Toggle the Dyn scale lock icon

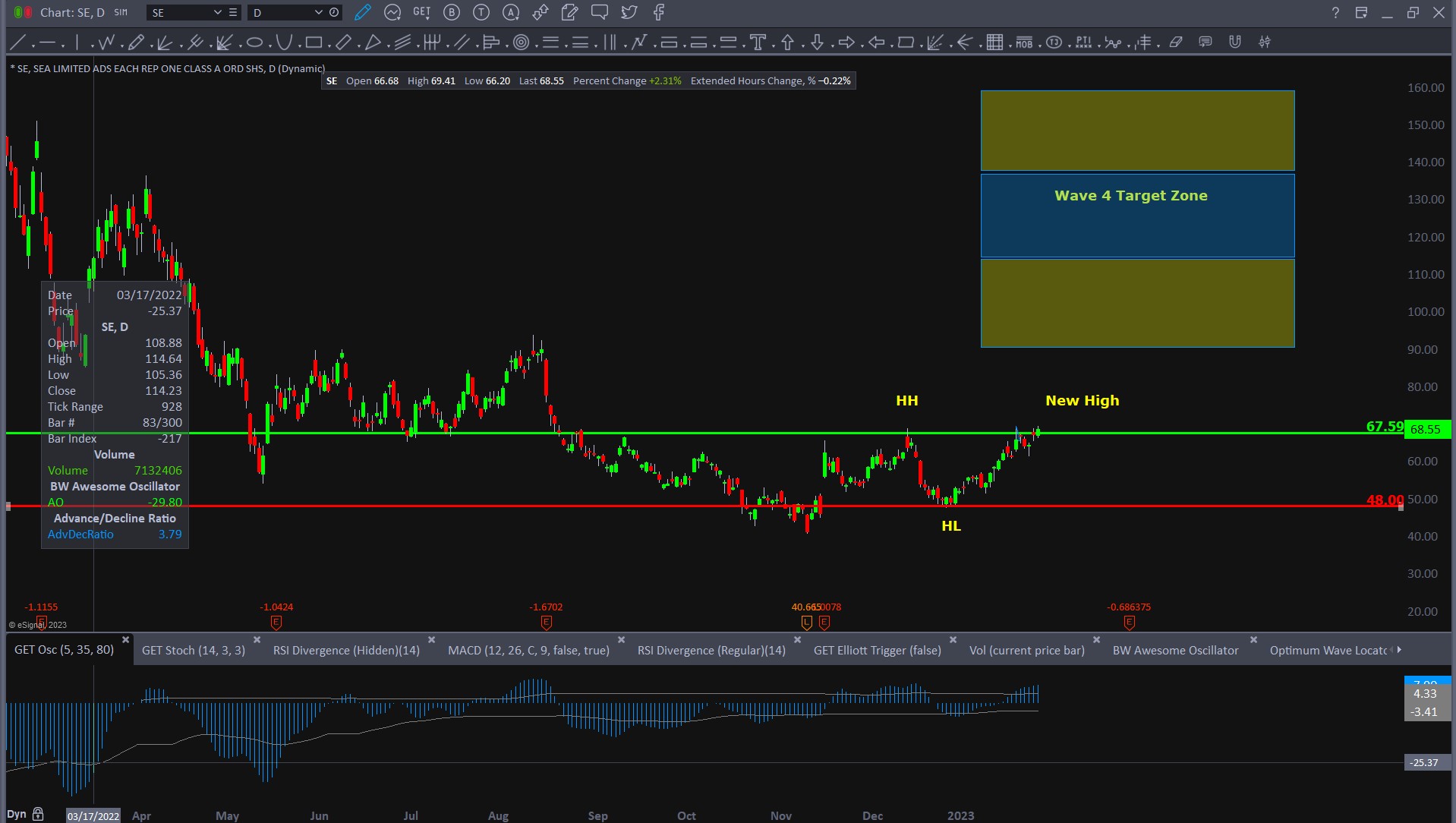point(38,814)
